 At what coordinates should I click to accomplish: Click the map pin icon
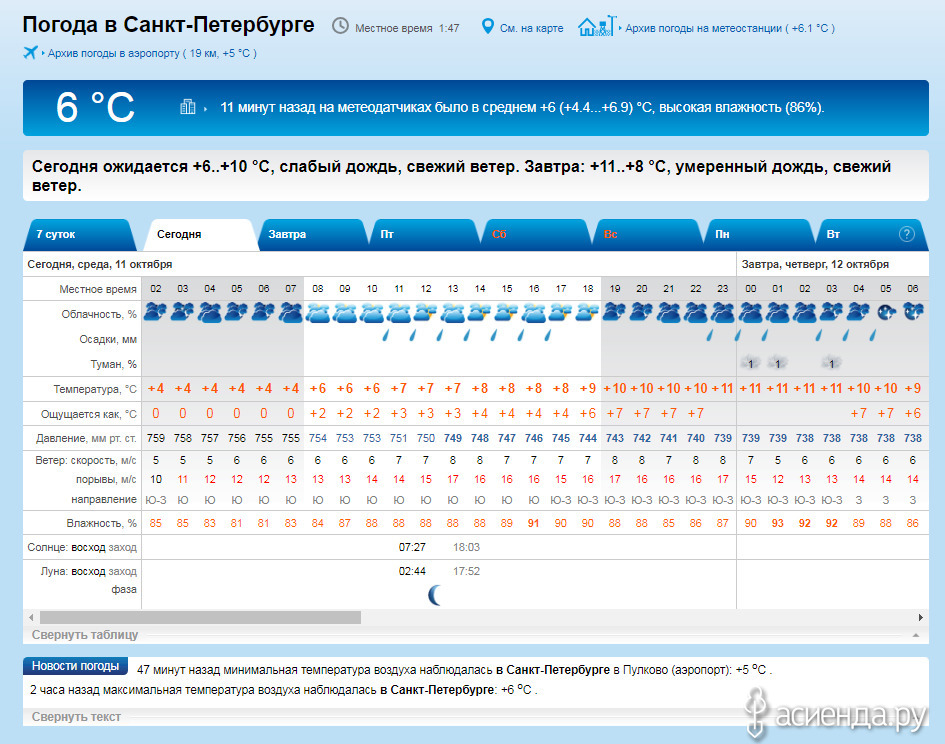tap(488, 26)
